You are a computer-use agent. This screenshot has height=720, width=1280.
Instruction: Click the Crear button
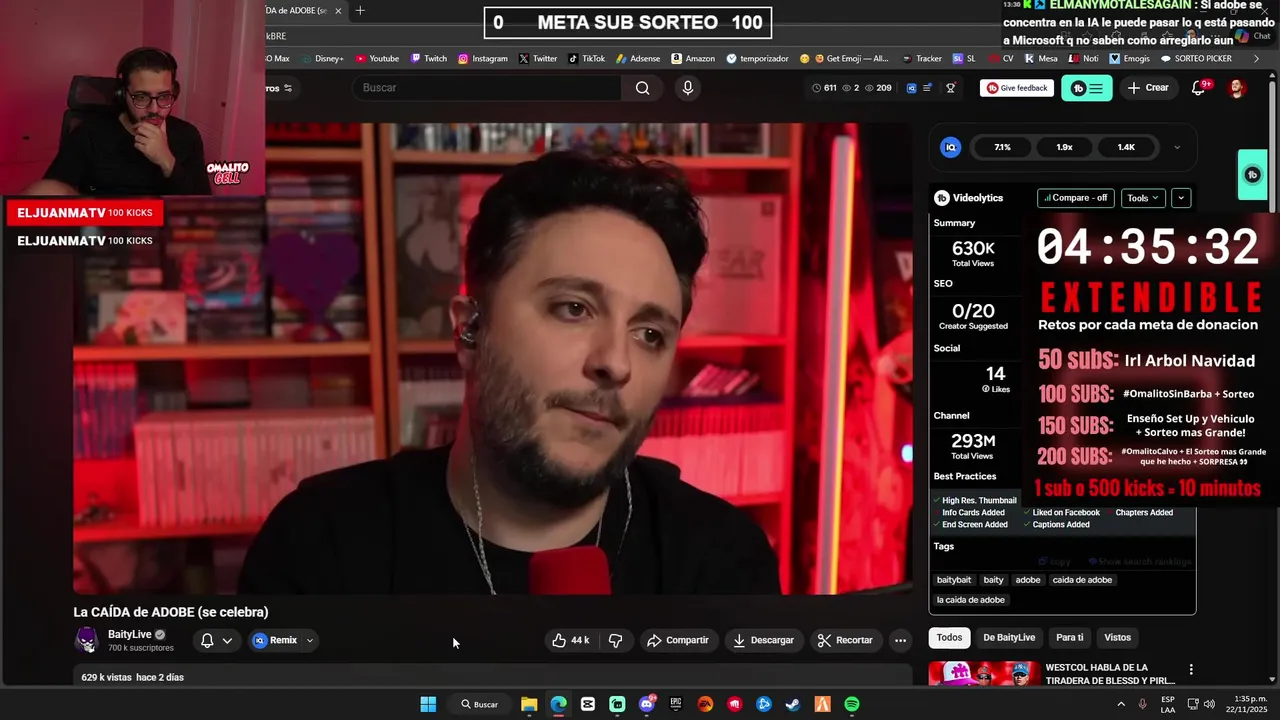click(x=1148, y=88)
